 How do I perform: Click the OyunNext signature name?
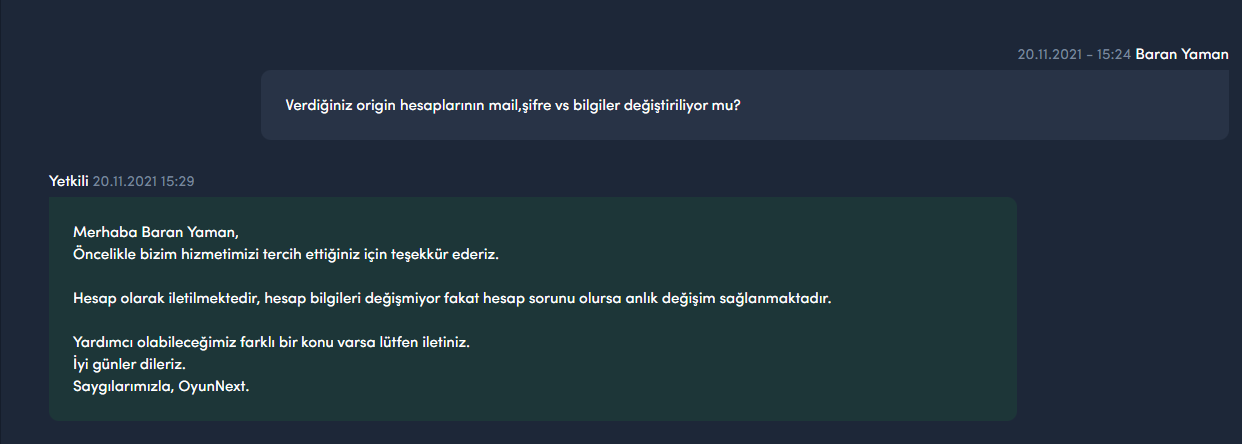[215, 386]
